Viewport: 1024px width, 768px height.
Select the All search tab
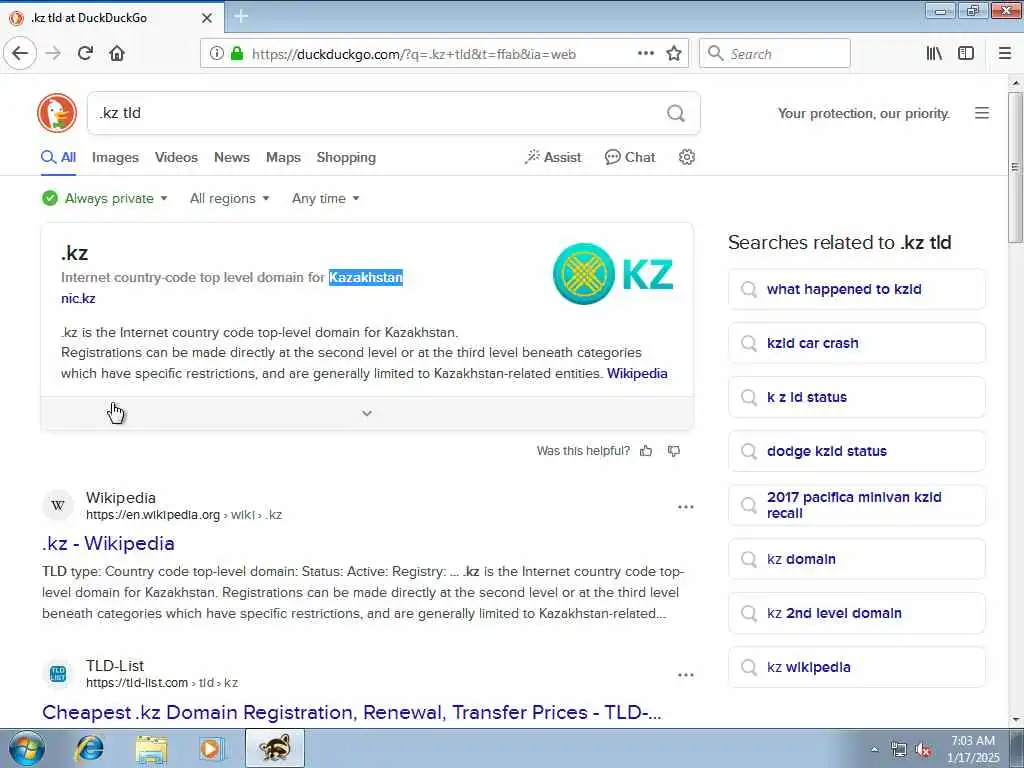tap(59, 157)
